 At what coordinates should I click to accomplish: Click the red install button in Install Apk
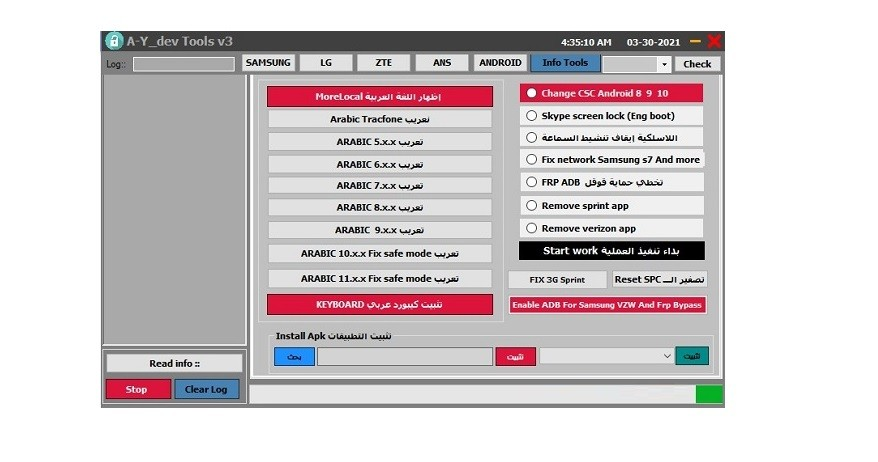click(515, 356)
